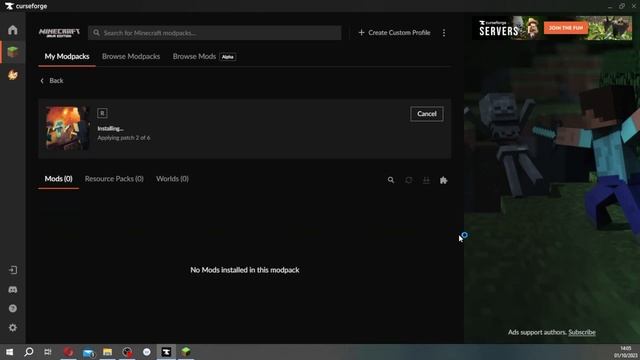The image size is (640, 360).
Task: Select the Worlds (0) tab
Action: tap(172, 179)
